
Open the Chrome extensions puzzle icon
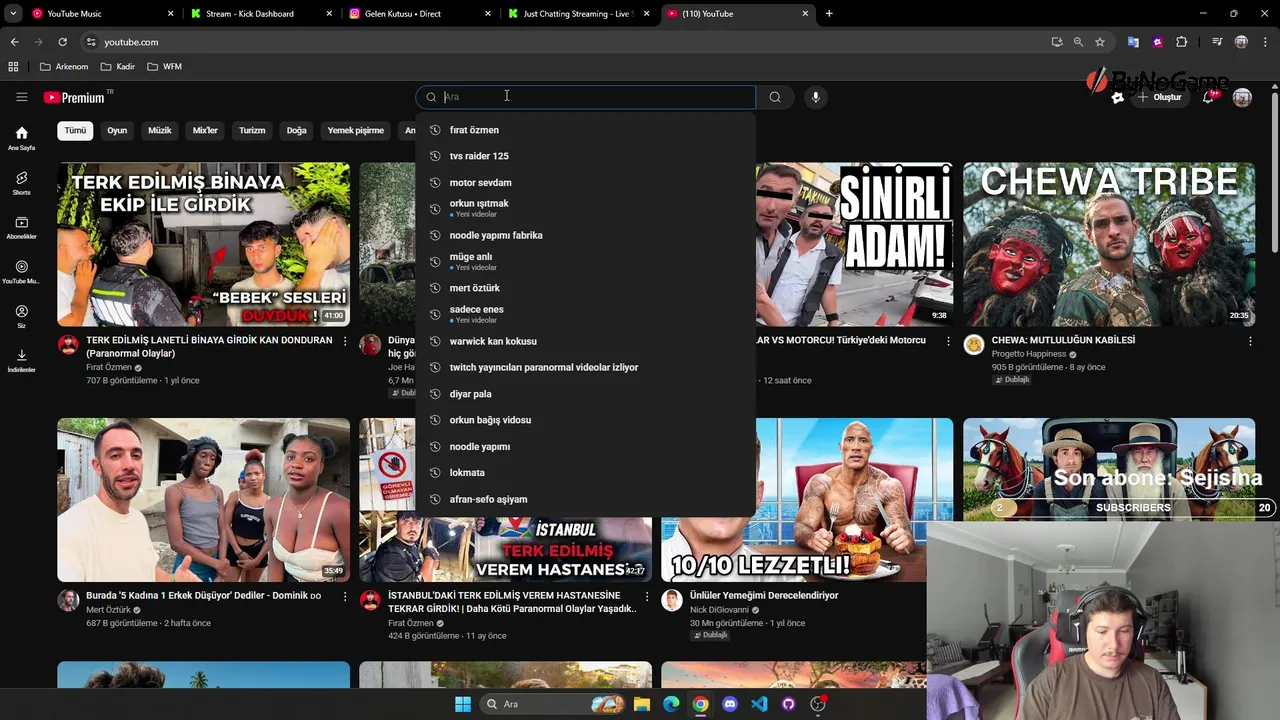pos(1182,42)
